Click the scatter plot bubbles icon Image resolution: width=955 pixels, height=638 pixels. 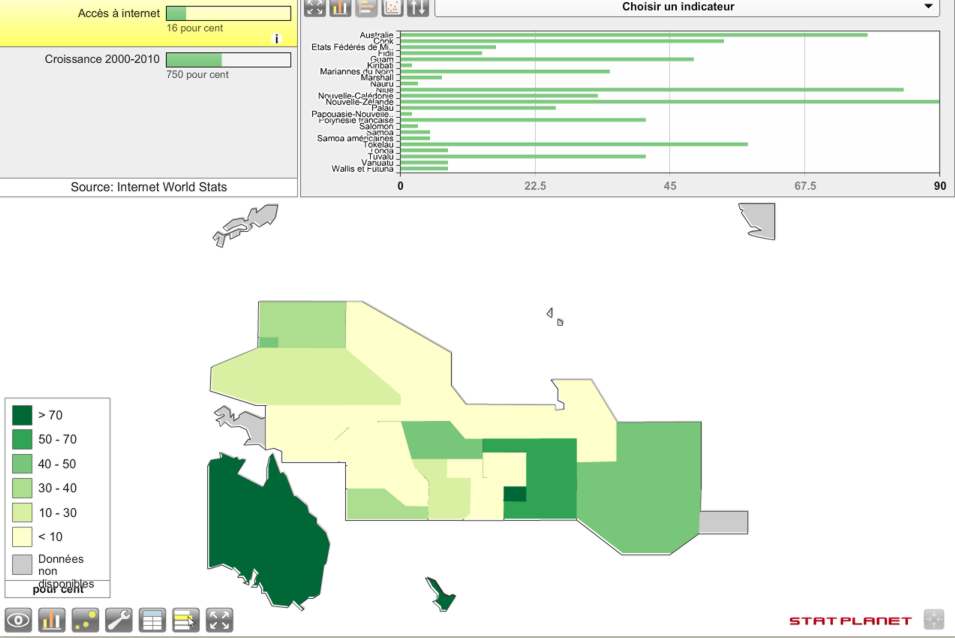coord(86,620)
